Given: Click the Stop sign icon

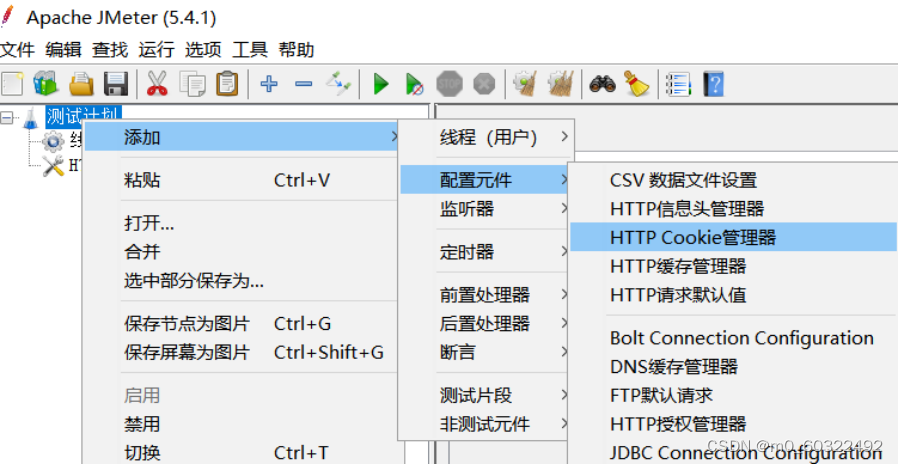Looking at the screenshot, I should tap(449, 84).
